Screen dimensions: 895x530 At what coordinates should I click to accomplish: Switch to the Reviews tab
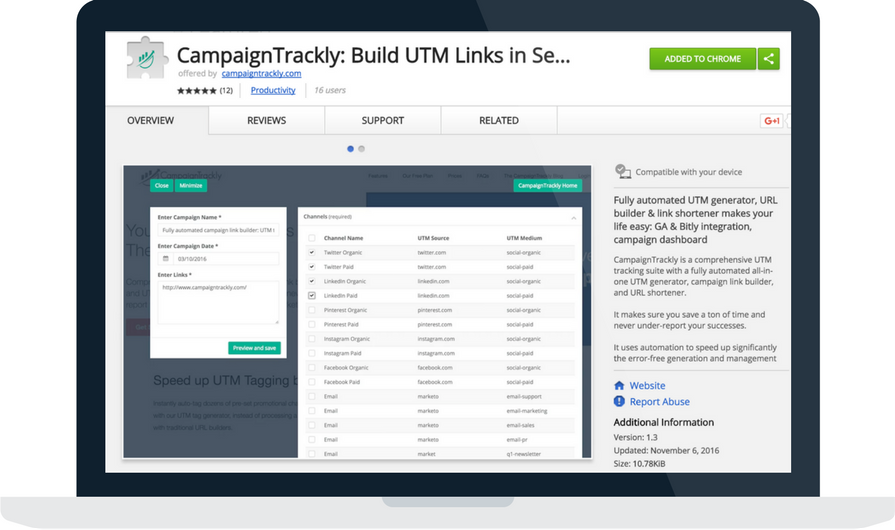coord(267,120)
